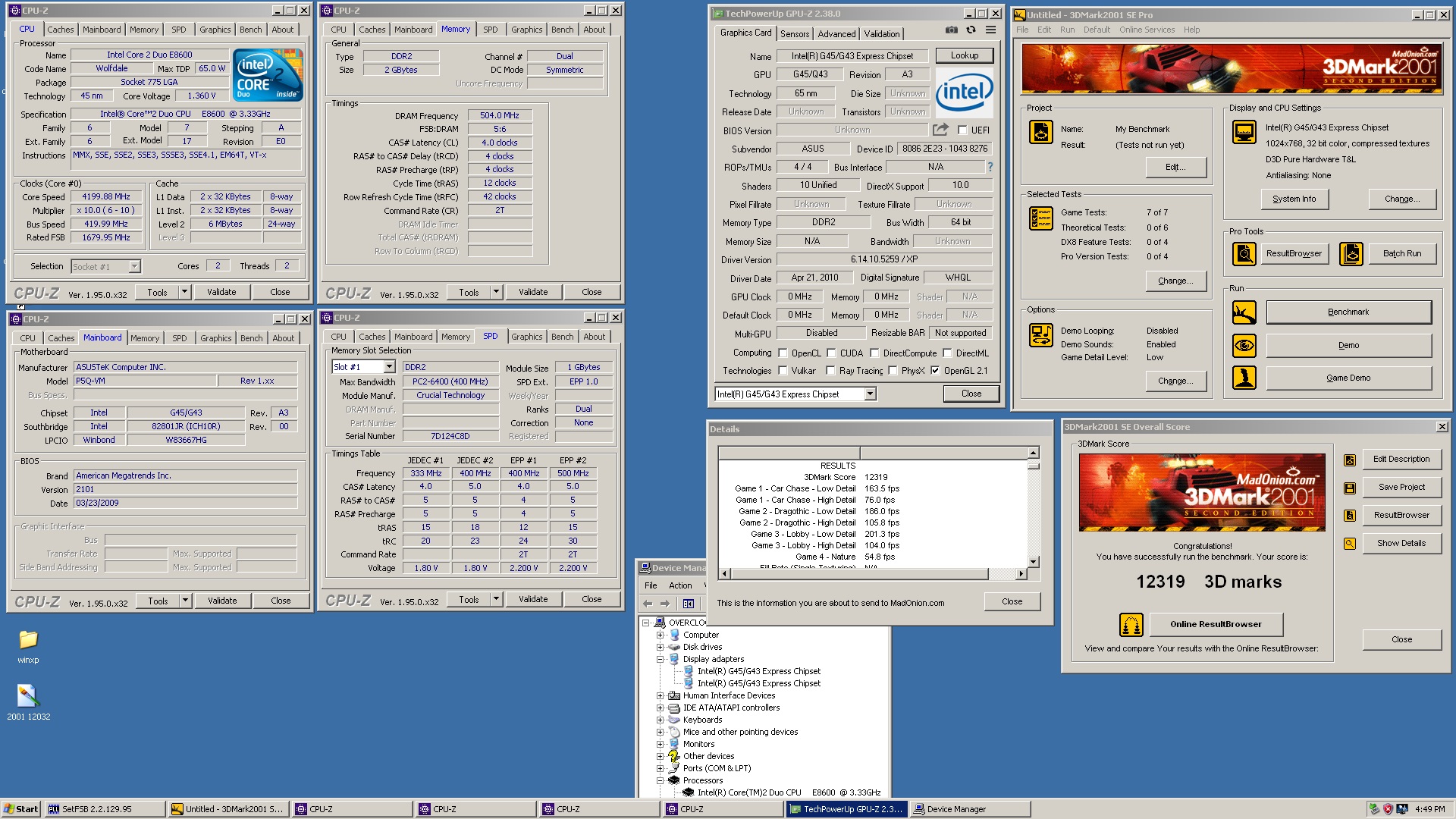Click the Project file icon in 3DMark2001
This screenshot has width=1456, height=819.
tap(1040, 132)
